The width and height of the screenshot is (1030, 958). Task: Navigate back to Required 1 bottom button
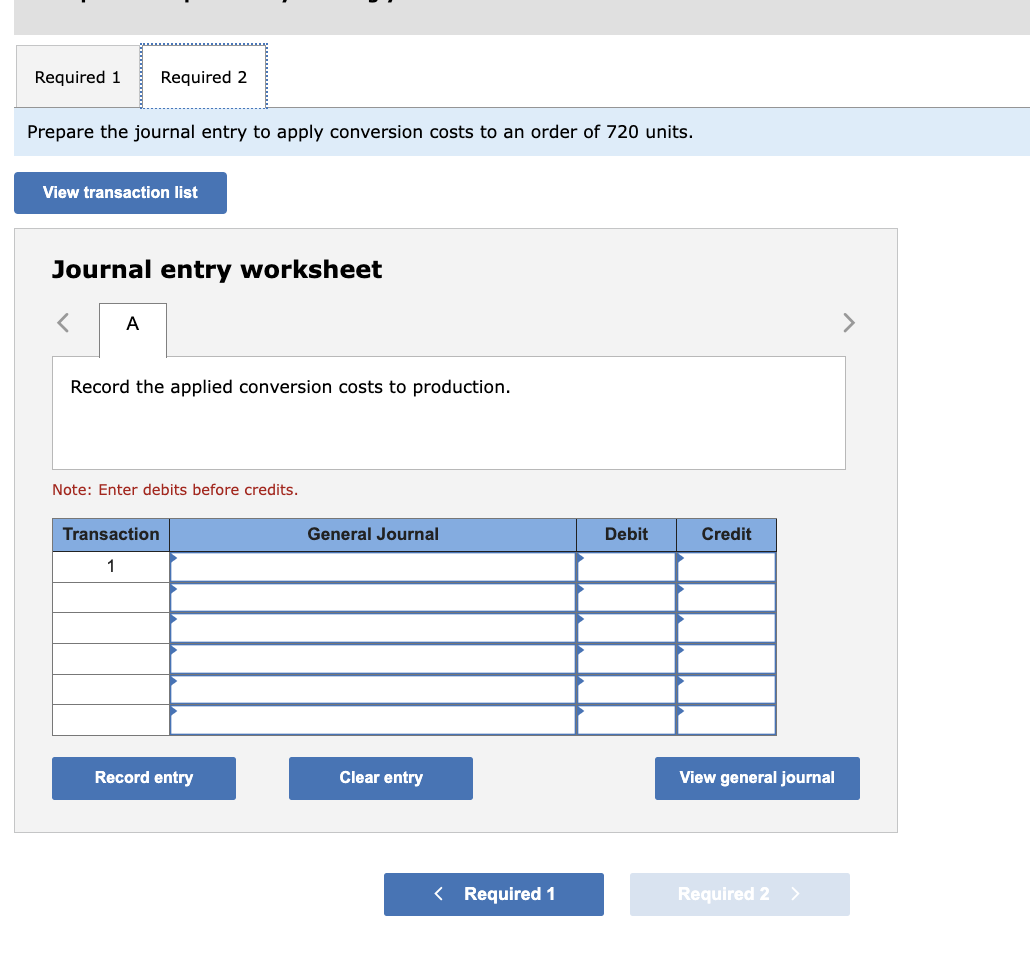point(494,894)
